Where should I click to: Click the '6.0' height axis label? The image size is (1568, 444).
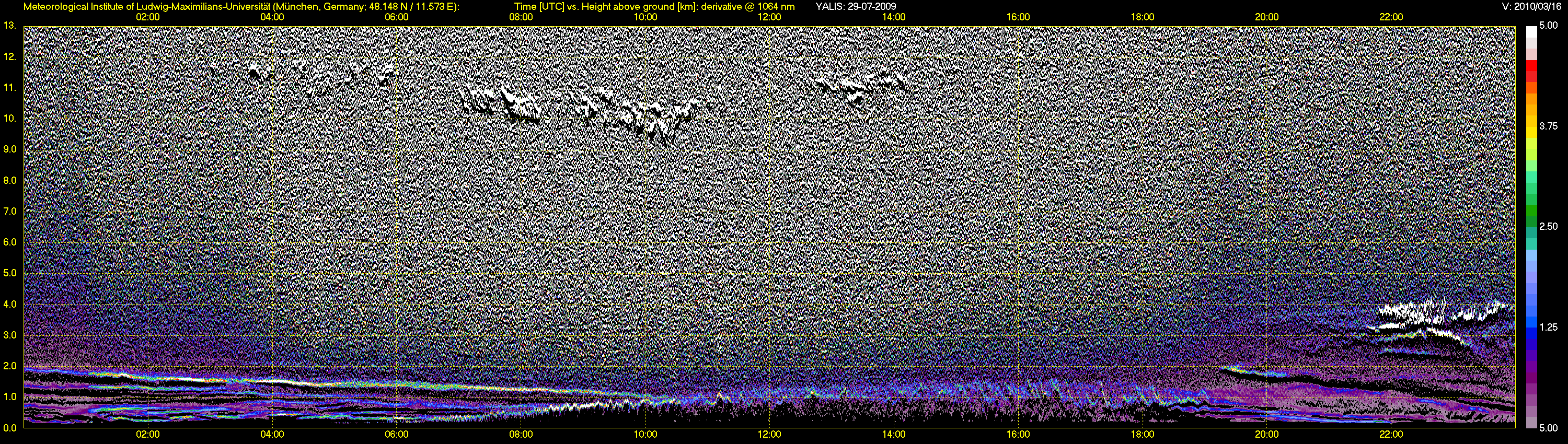coord(9,242)
